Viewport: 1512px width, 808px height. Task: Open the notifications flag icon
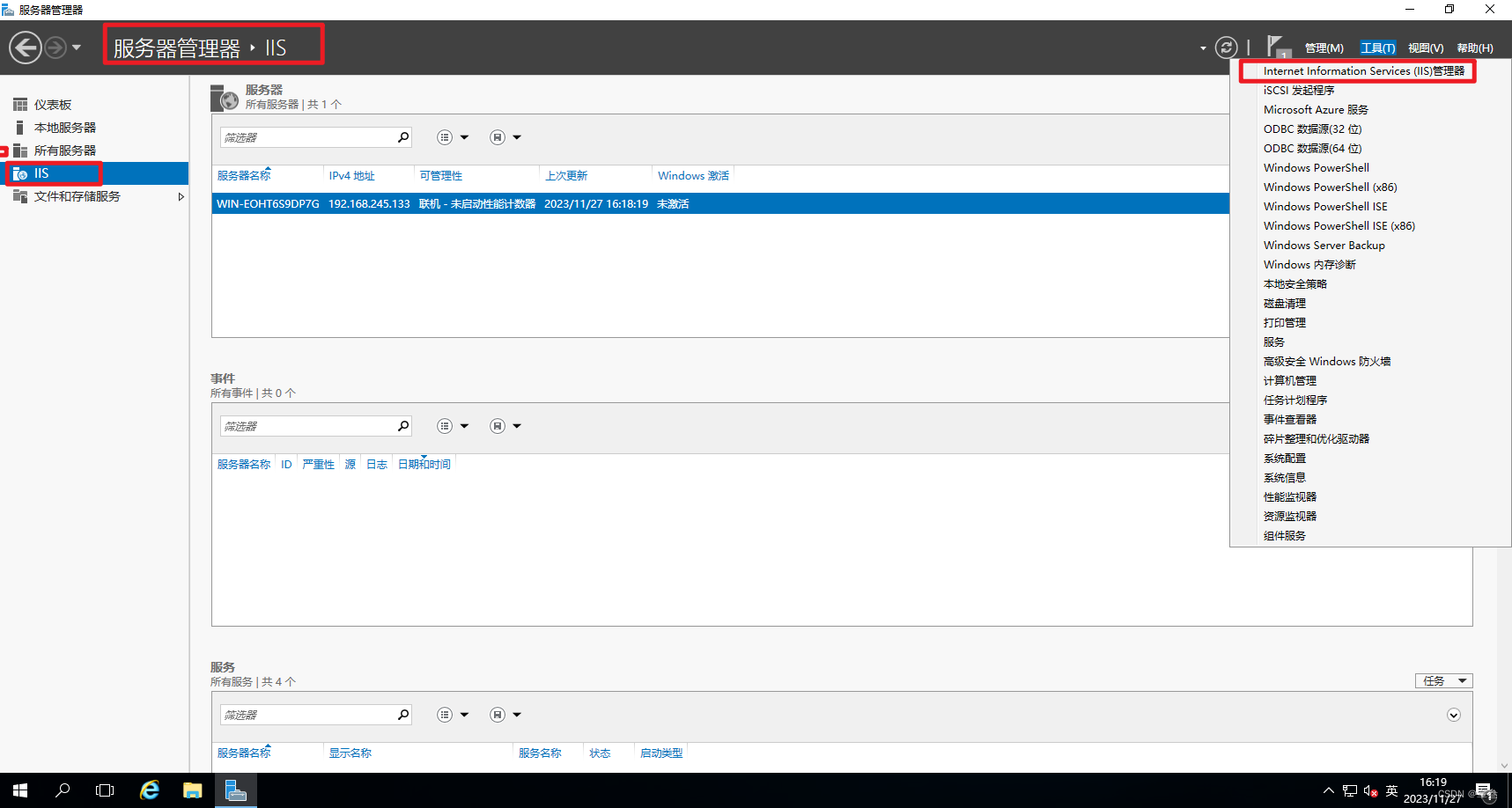point(1277,47)
